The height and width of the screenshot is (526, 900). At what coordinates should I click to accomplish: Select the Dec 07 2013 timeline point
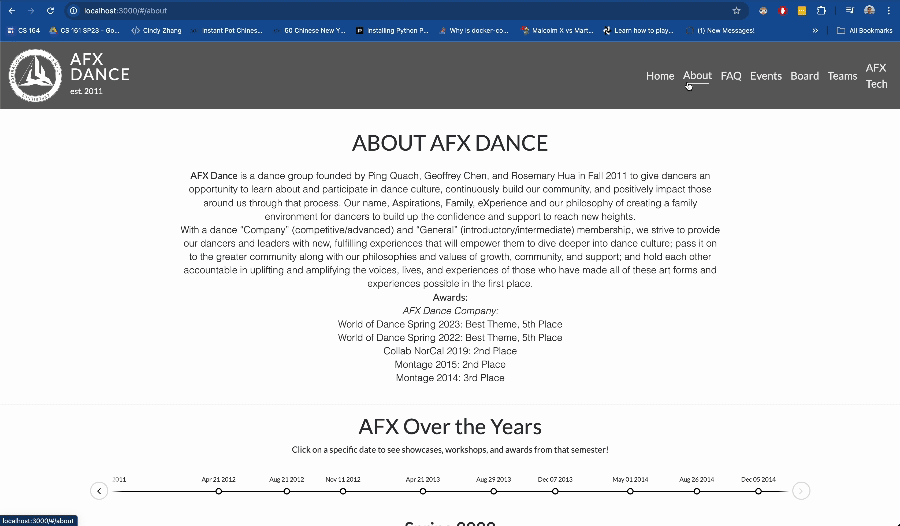point(555,491)
